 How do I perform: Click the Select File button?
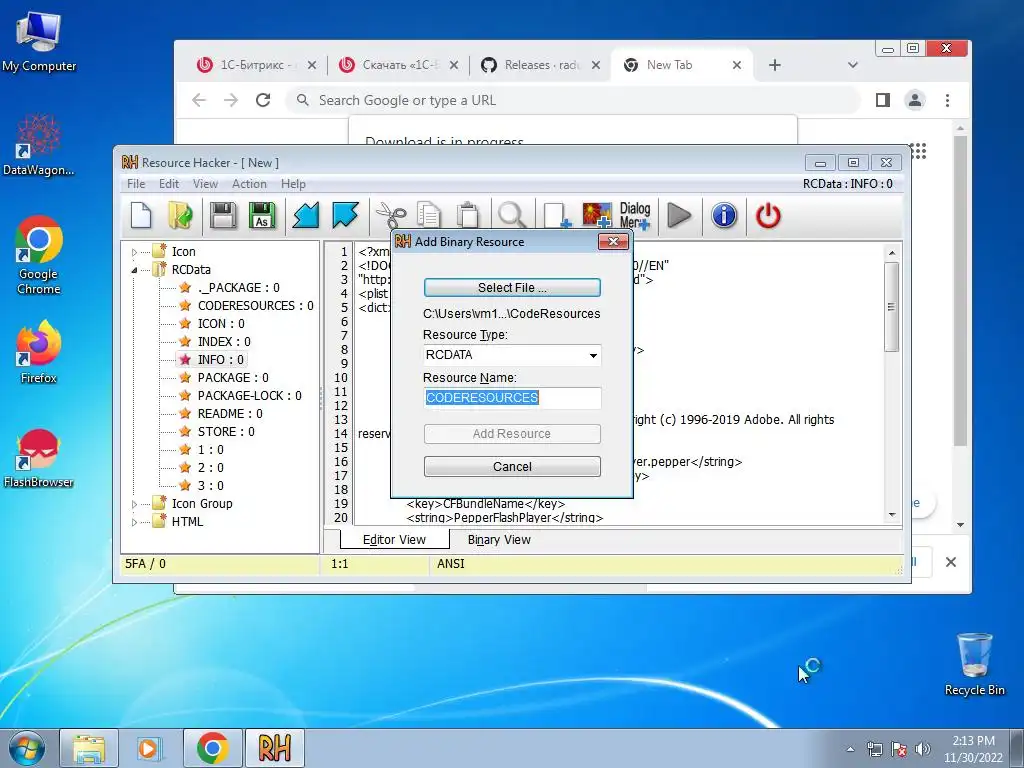(512, 287)
